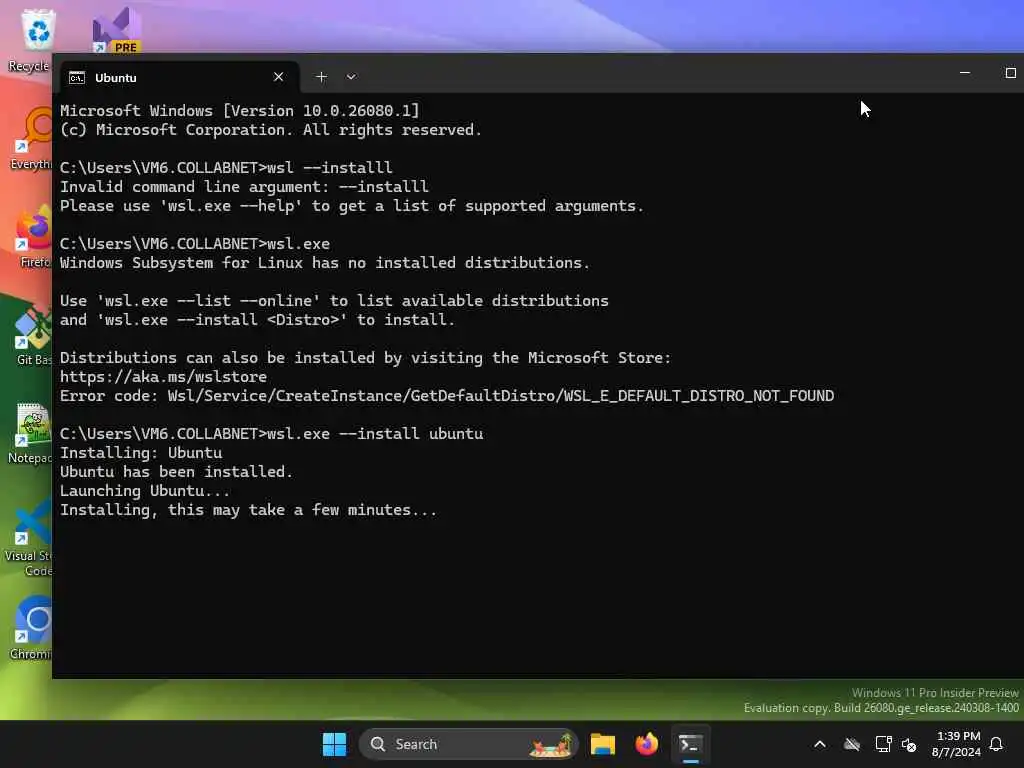This screenshot has height=768, width=1024.
Task: Maximize the terminal window
Action: coord(1010,72)
